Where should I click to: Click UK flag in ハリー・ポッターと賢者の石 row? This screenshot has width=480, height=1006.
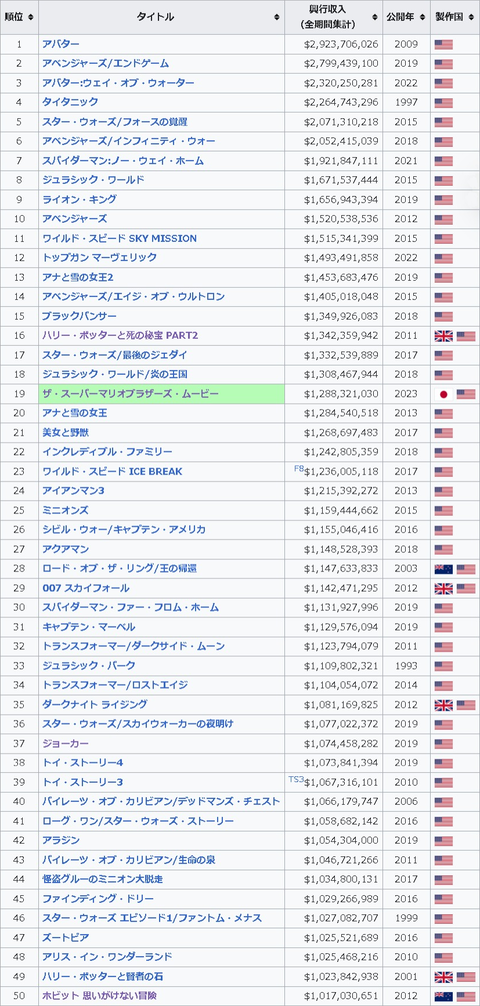tap(443, 976)
